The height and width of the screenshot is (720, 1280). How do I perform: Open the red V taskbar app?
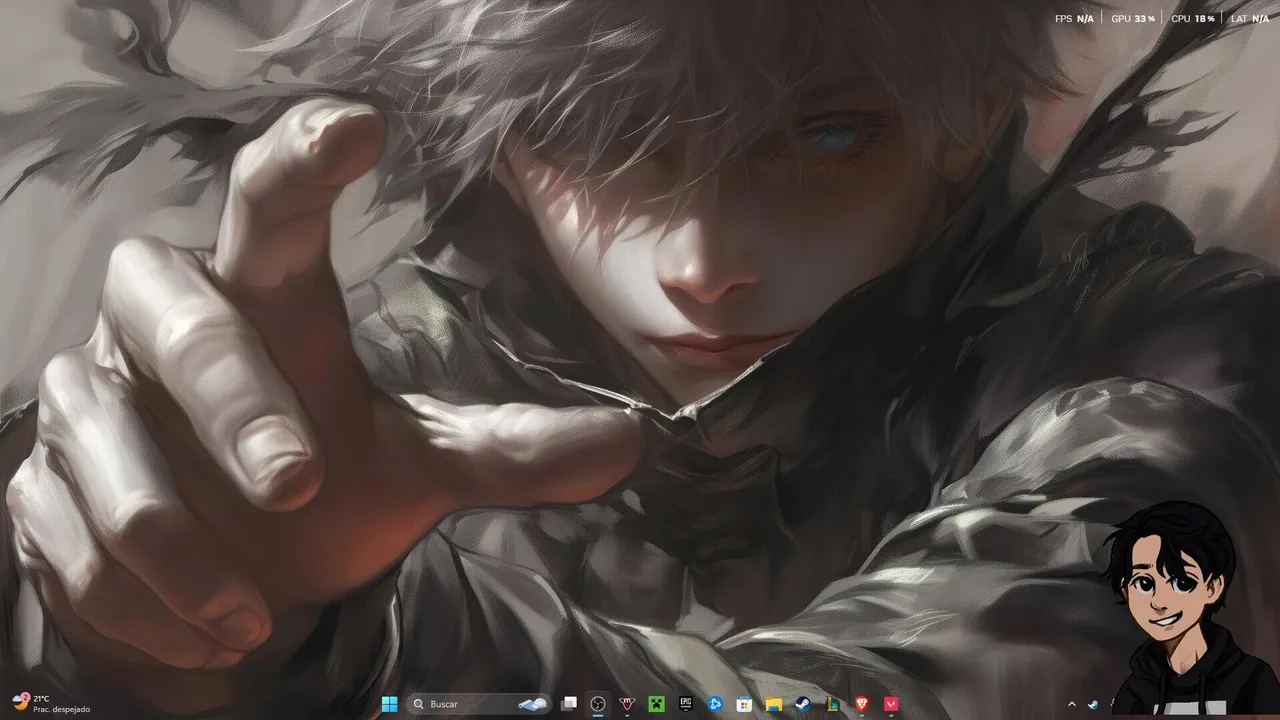click(891, 704)
